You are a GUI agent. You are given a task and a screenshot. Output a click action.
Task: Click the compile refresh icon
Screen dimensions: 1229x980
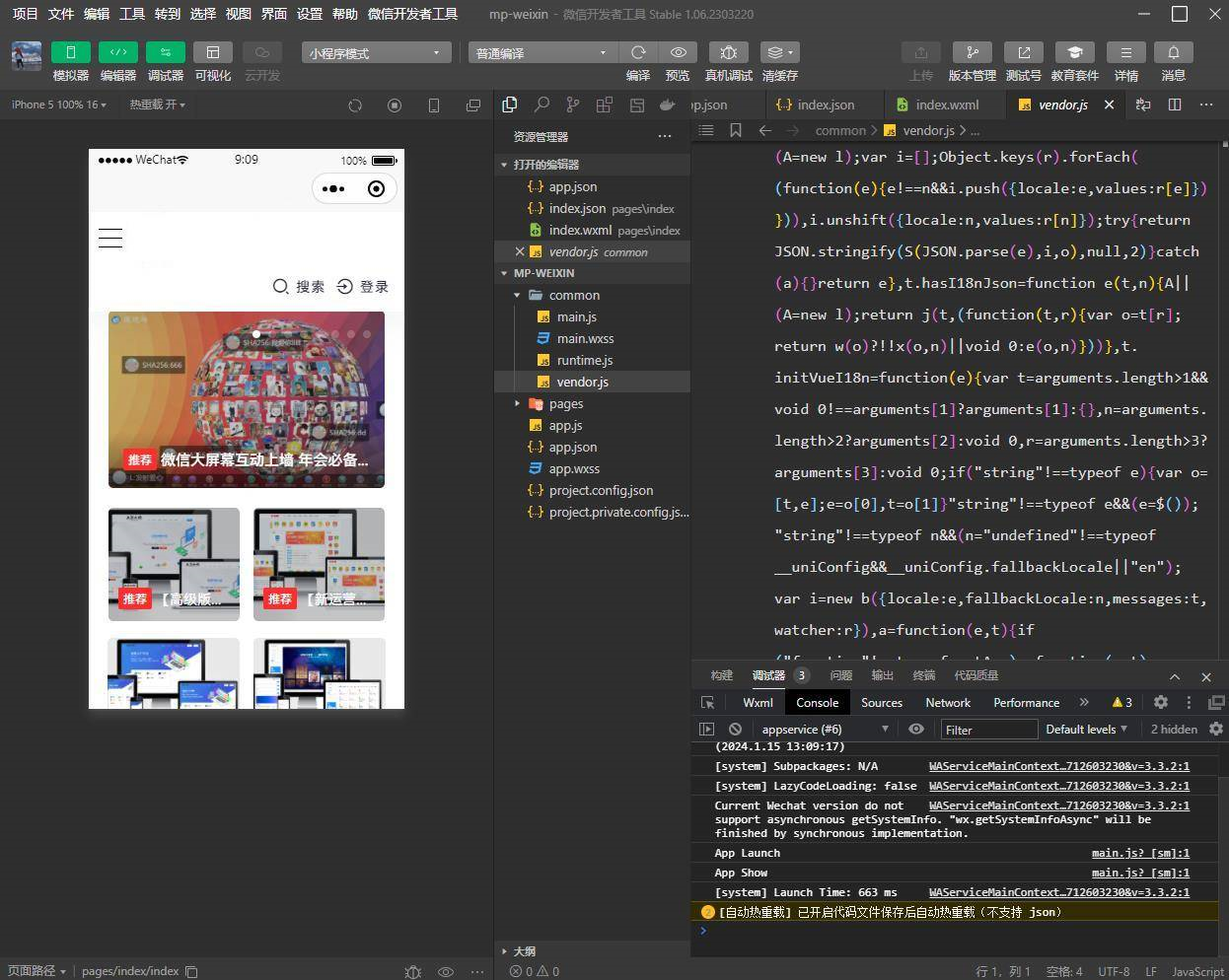click(638, 52)
